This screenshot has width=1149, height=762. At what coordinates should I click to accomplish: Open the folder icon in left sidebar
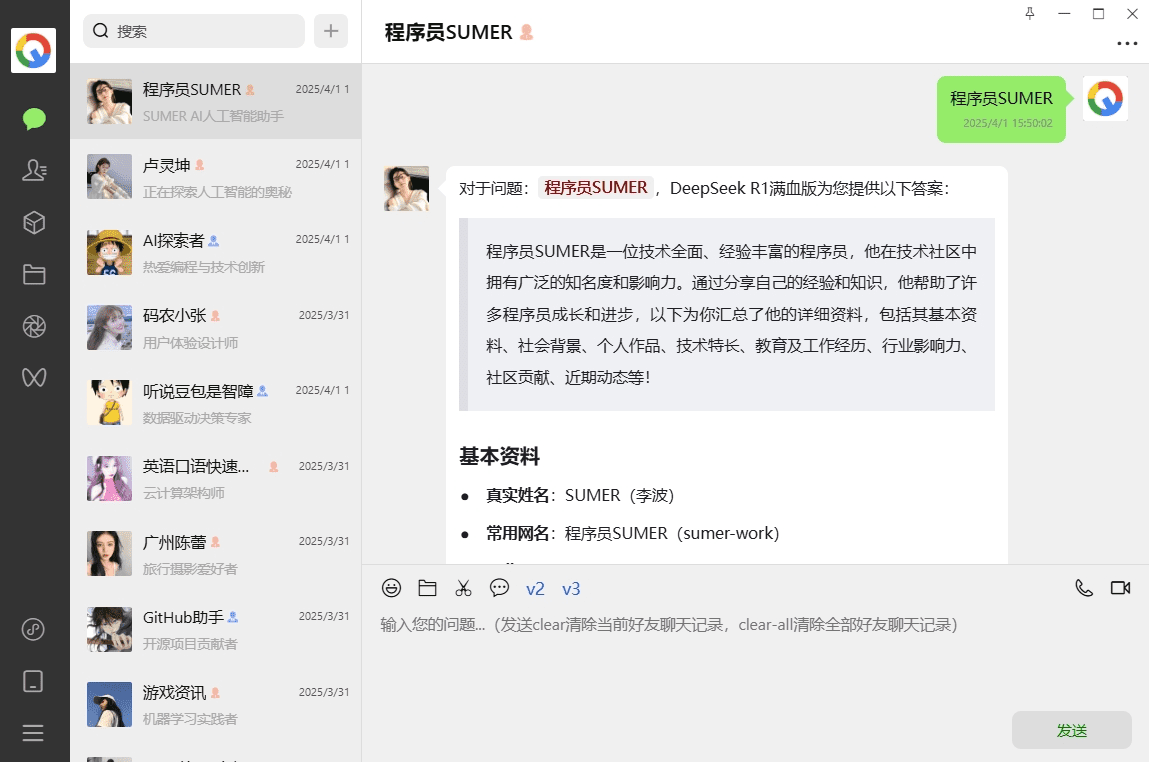point(34,275)
